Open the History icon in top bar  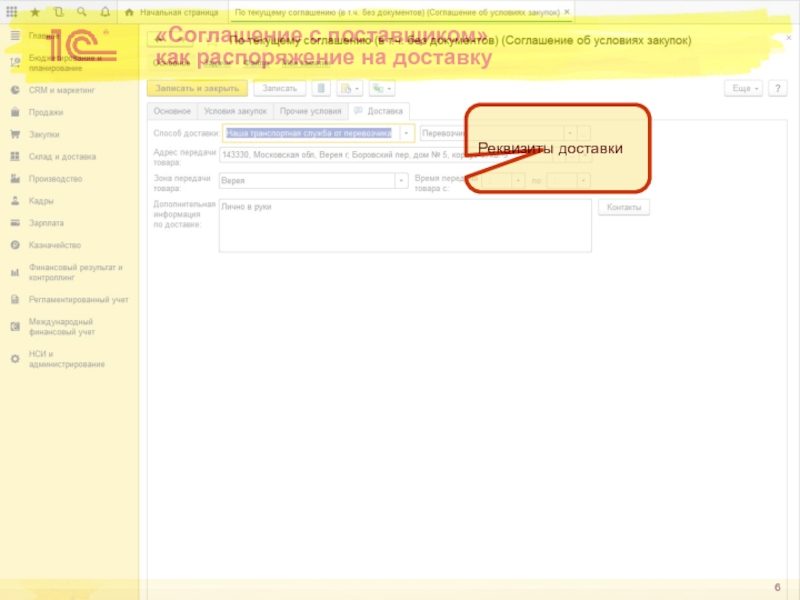tap(58, 12)
